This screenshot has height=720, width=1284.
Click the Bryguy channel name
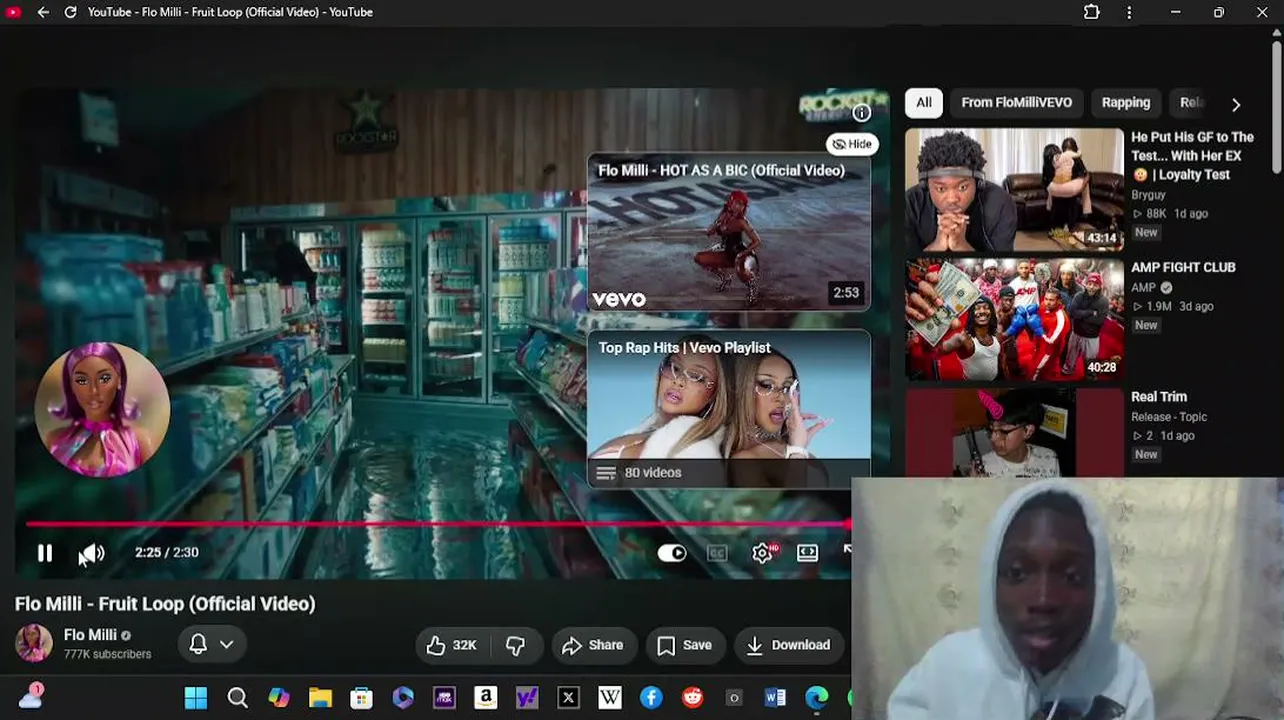pyautogui.click(x=1149, y=195)
